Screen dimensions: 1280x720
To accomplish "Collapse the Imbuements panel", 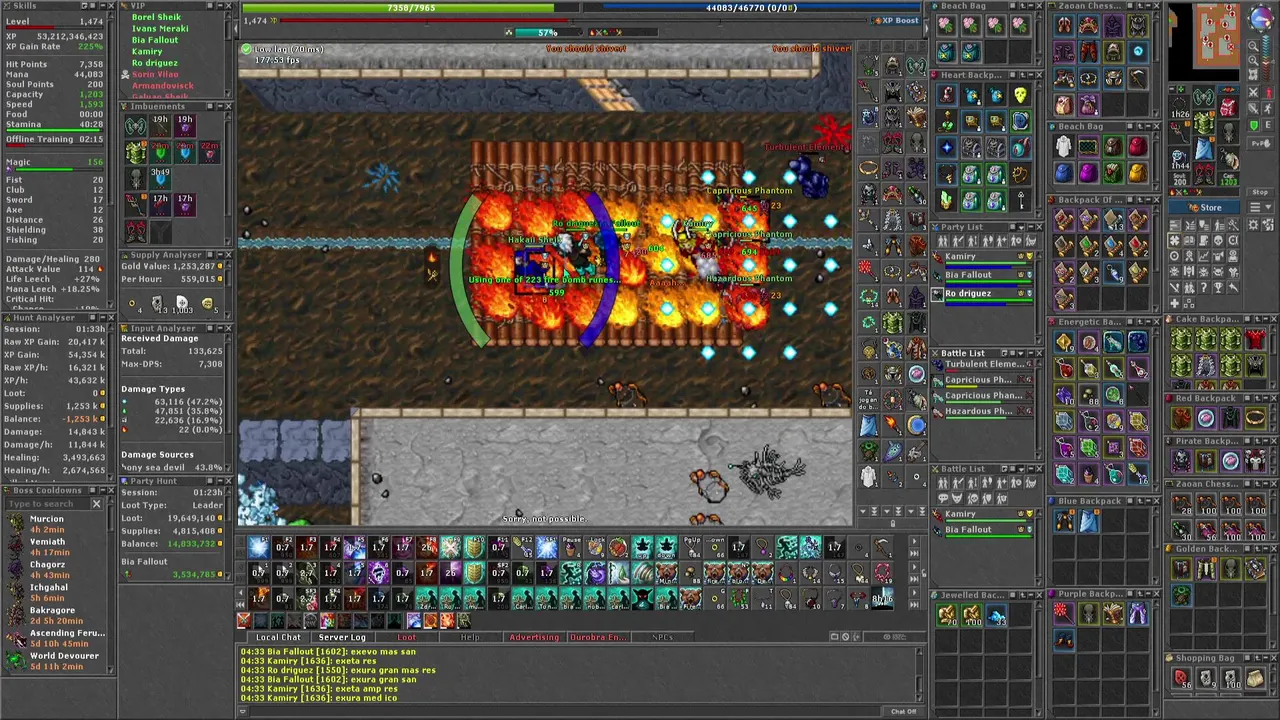I will 220,107.
